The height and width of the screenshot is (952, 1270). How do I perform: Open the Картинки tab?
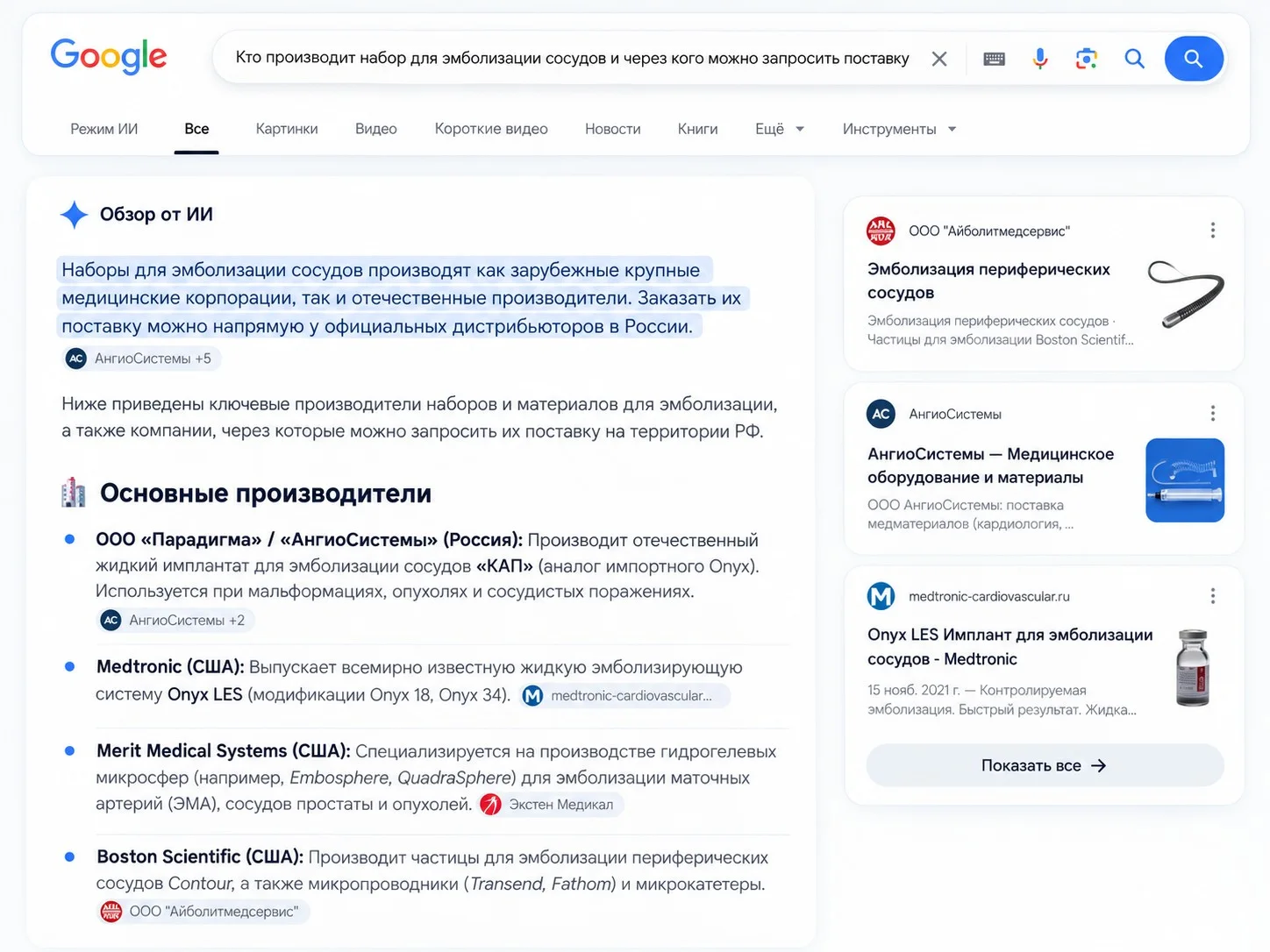click(x=287, y=129)
